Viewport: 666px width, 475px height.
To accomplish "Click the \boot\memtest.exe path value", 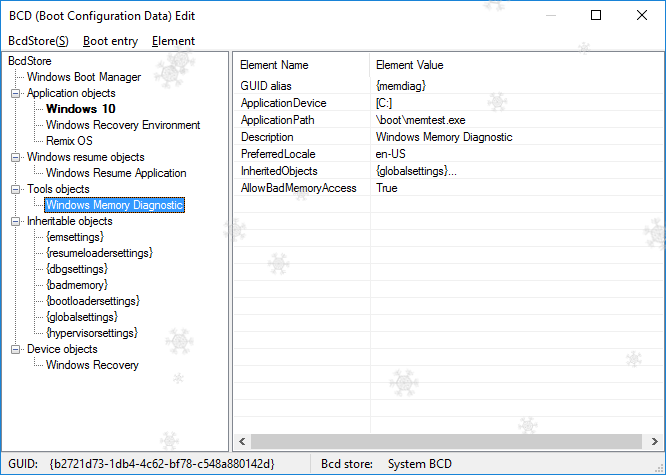I will click(420, 120).
